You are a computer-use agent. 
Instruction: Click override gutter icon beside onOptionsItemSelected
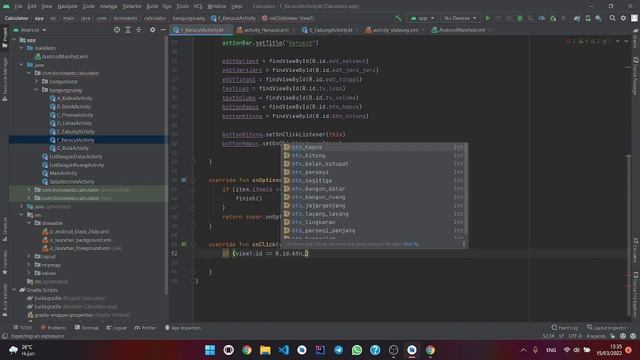pos(184,180)
